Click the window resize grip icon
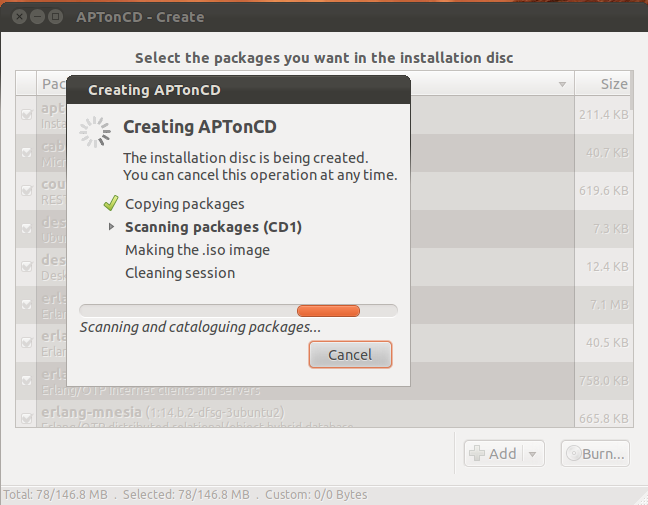Image resolution: width=648 pixels, height=505 pixels. (x=641, y=498)
